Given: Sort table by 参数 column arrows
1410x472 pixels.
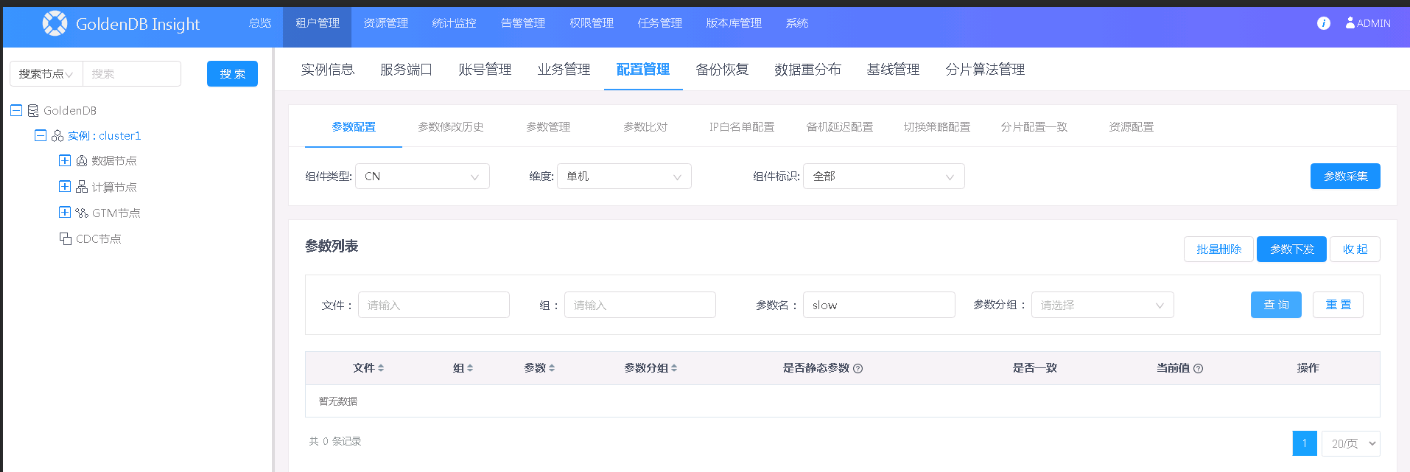Looking at the screenshot, I should [552, 368].
